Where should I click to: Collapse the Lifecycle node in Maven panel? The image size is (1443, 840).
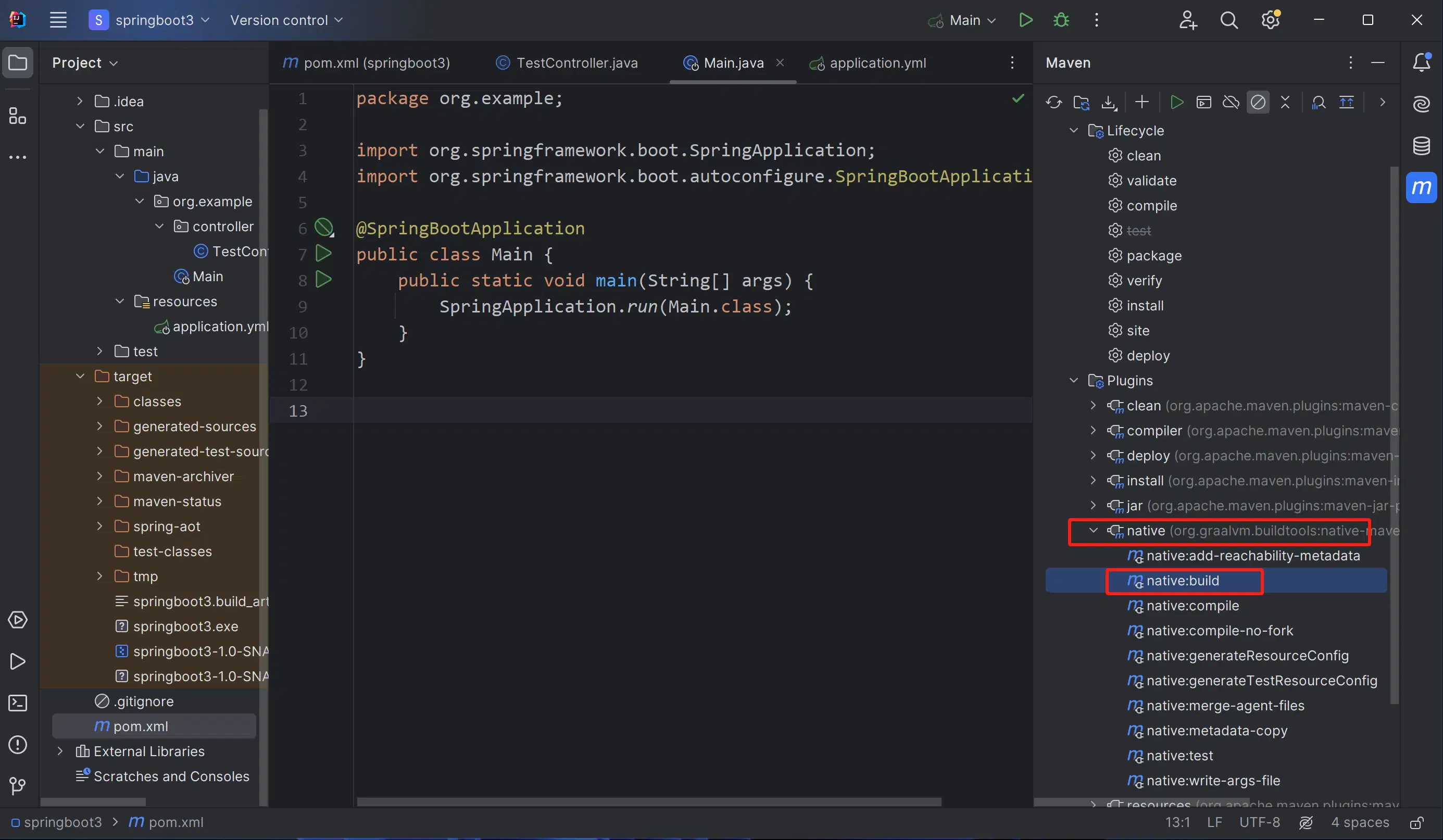[1073, 131]
